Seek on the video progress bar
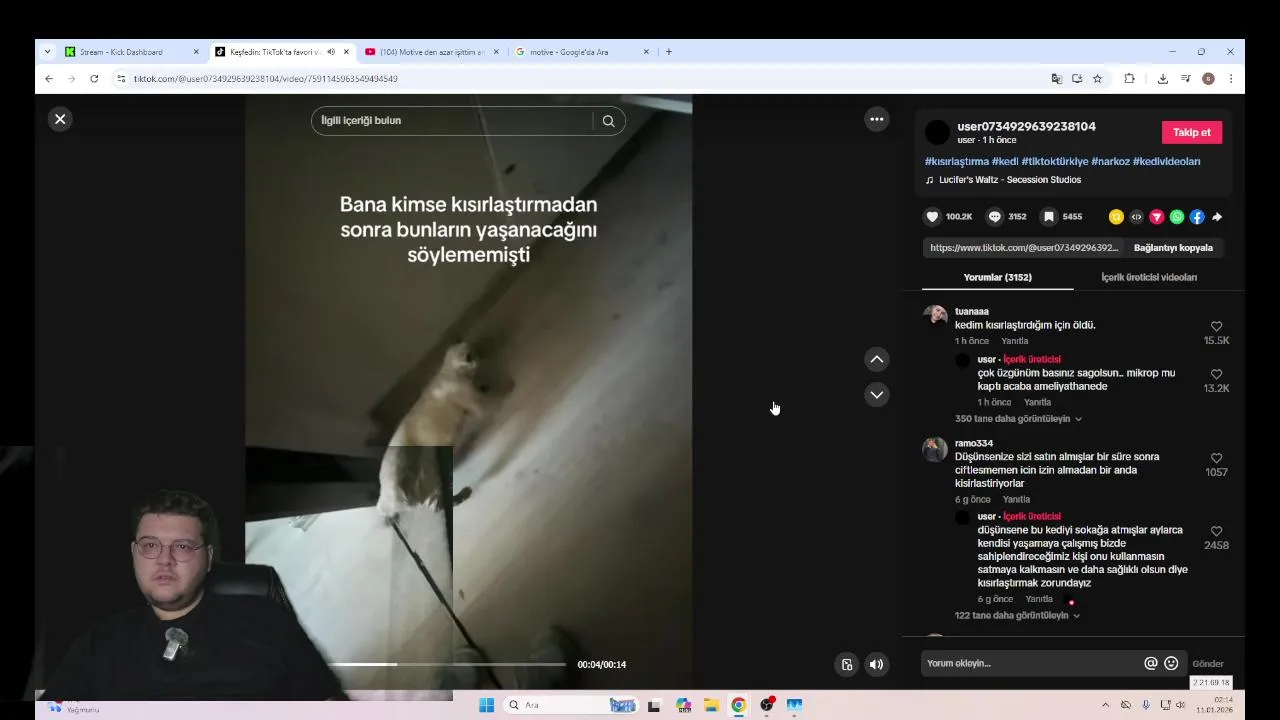 click(447, 664)
